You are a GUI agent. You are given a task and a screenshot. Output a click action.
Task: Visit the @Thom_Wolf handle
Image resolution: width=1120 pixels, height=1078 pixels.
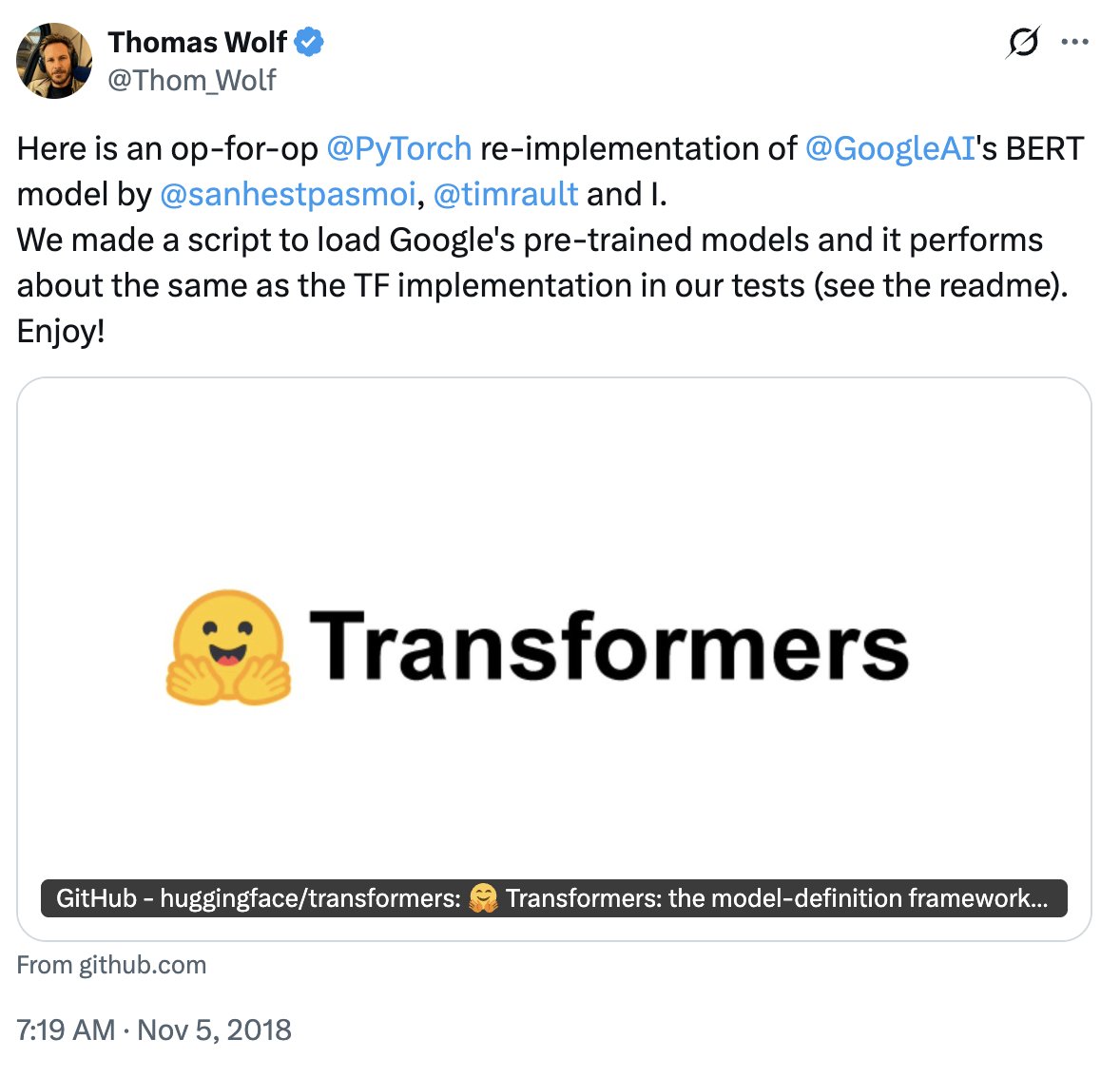point(191,81)
